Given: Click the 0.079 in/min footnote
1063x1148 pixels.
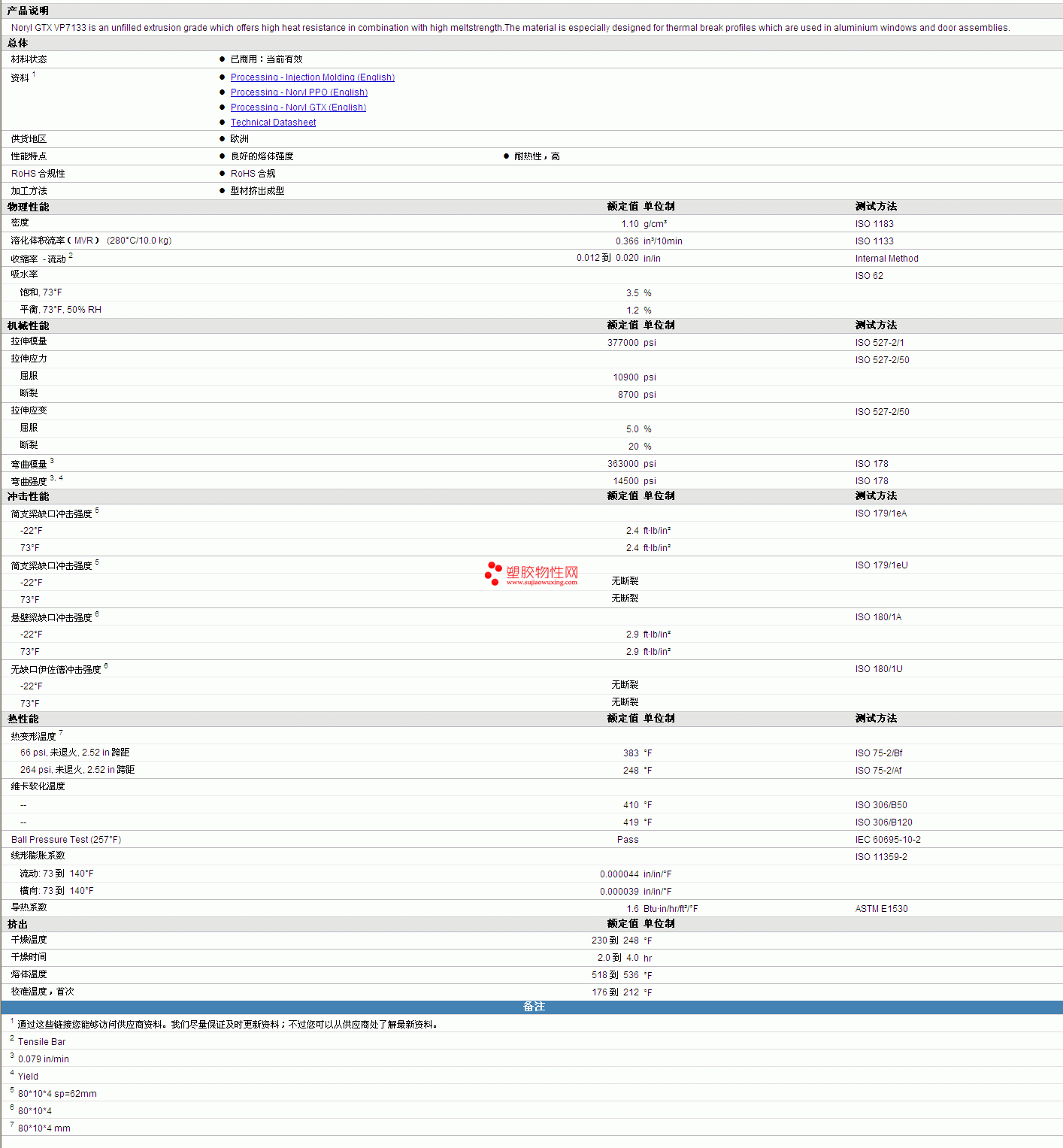Looking at the screenshot, I should (x=44, y=1059).
